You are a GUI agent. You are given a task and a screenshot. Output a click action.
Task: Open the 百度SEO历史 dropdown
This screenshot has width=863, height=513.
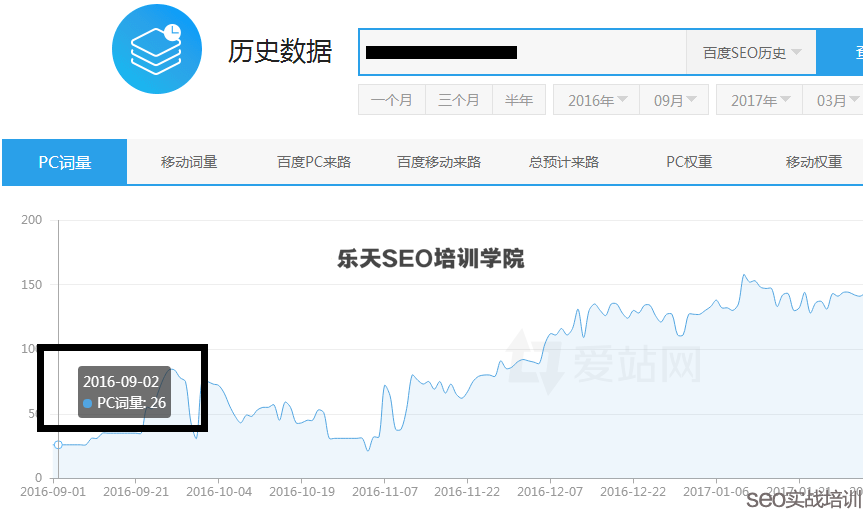pos(751,52)
